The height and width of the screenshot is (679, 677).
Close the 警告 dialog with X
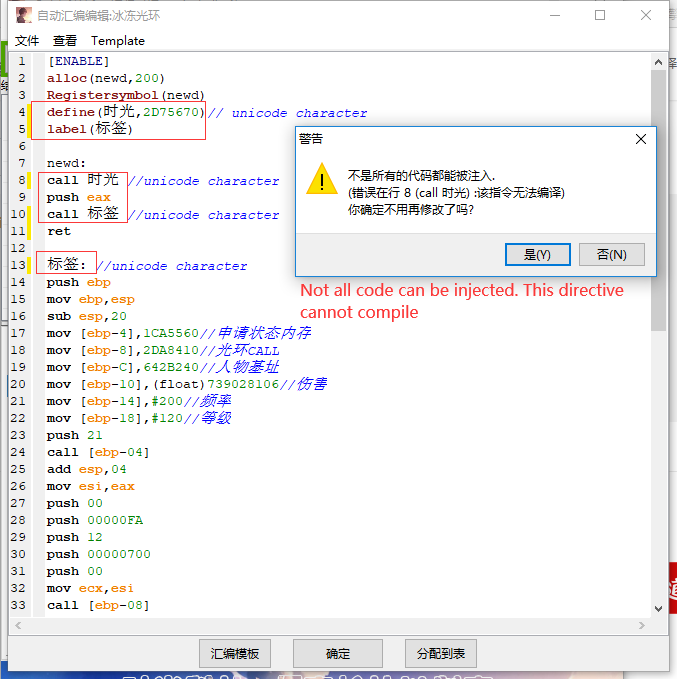tap(641, 139)
